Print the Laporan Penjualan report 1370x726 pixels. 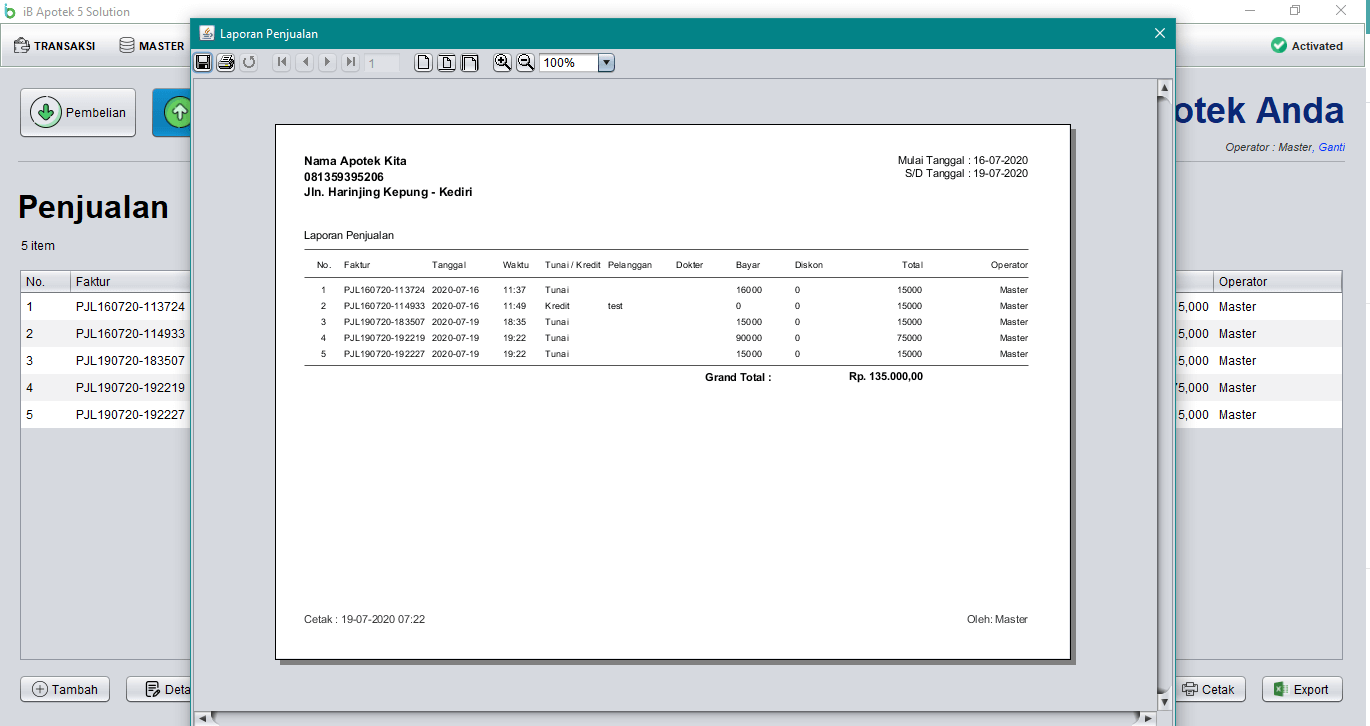(226, 62)
